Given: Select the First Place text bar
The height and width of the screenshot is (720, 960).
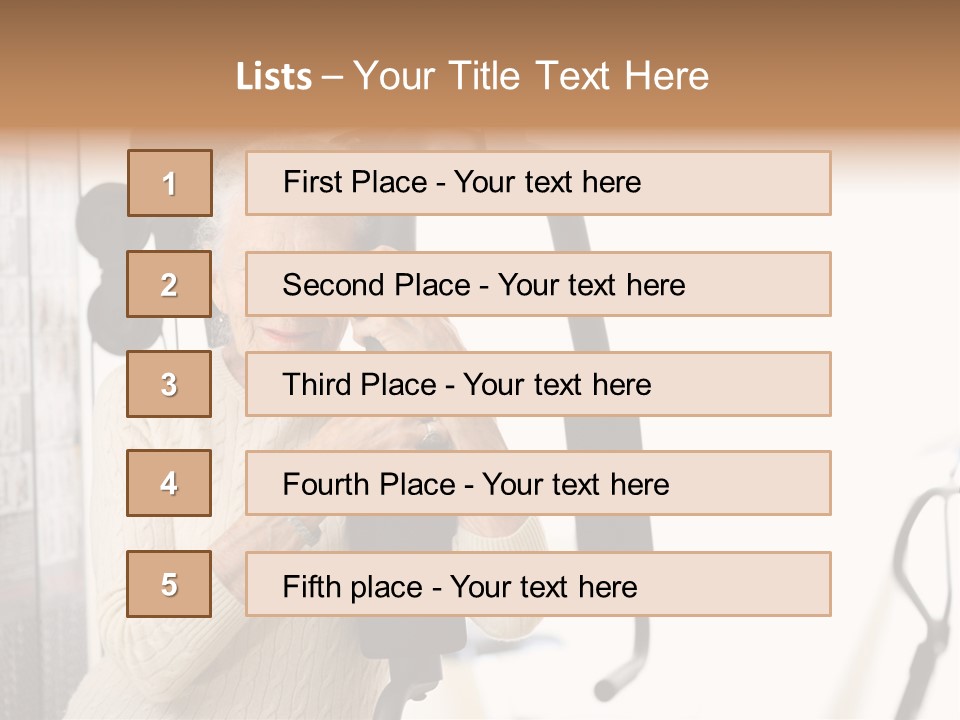Looking at the screenshot, I should pyautogui.click(x=538, y=183).
